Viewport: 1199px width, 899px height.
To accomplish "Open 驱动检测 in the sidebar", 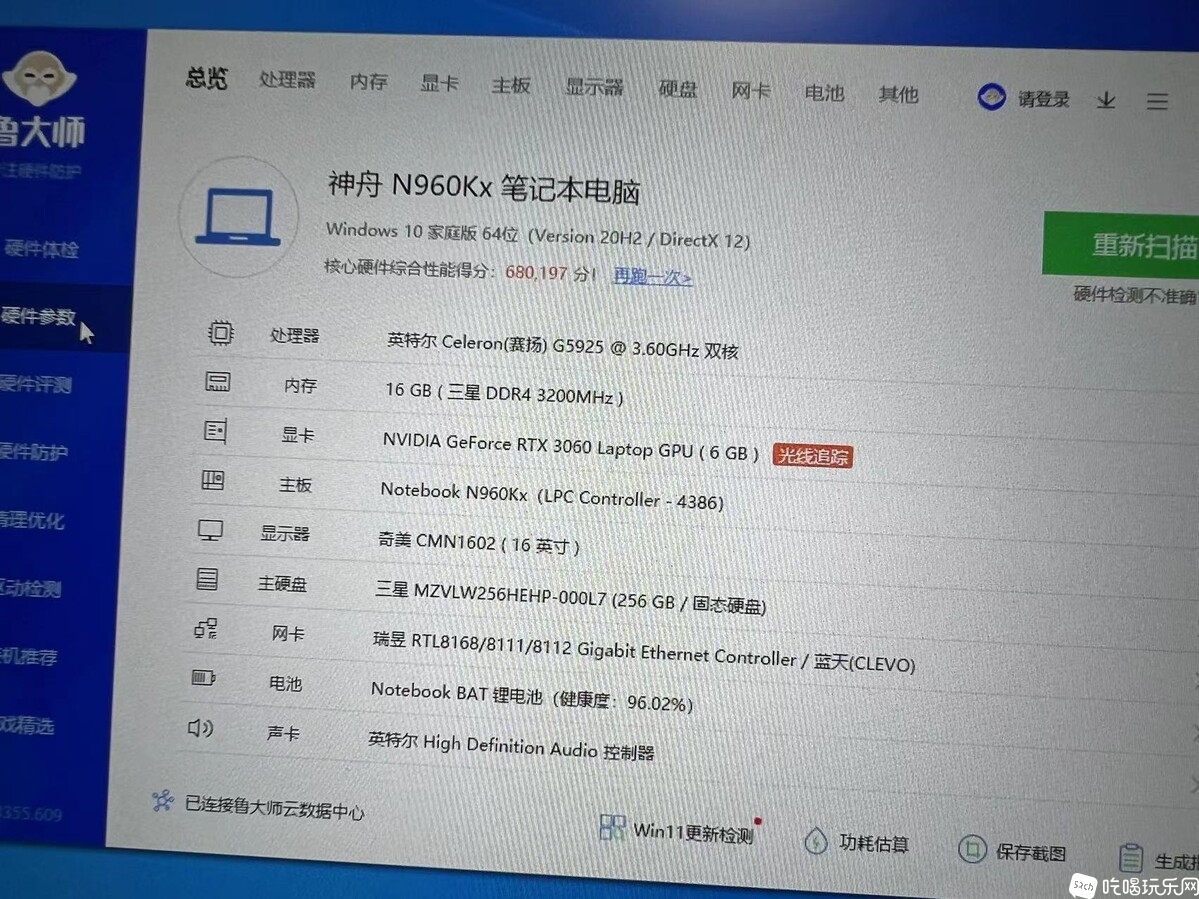I will tap(30, 589).
